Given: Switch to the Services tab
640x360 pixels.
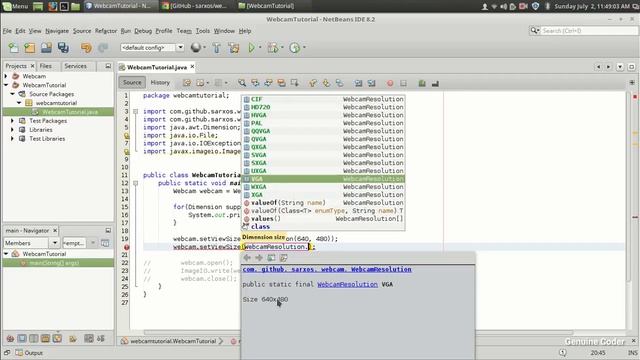Looking at the screenshot, I should tap(76, 66).
